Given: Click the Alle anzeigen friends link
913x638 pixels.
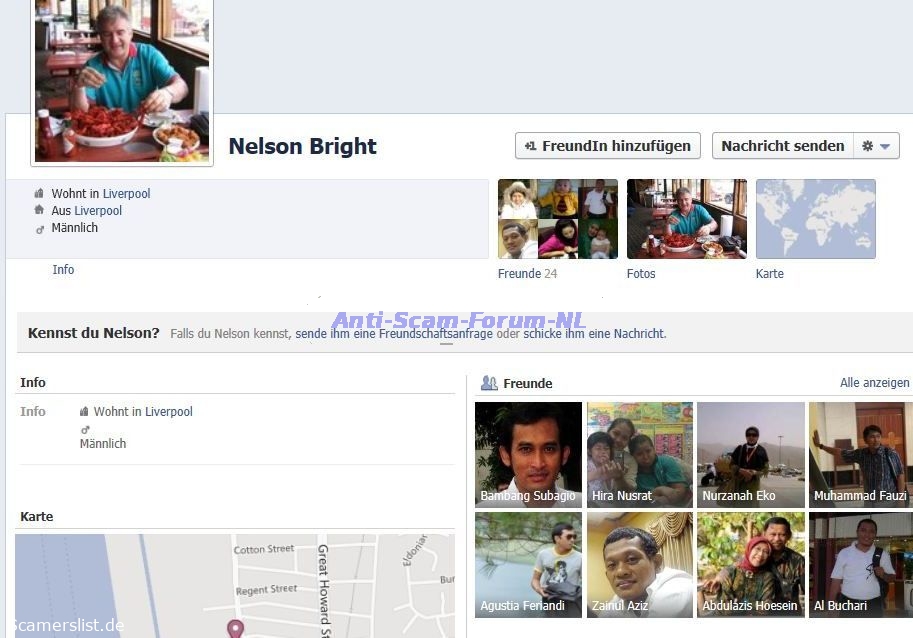Looking at the screenshot, I should [x=874, y=383].
